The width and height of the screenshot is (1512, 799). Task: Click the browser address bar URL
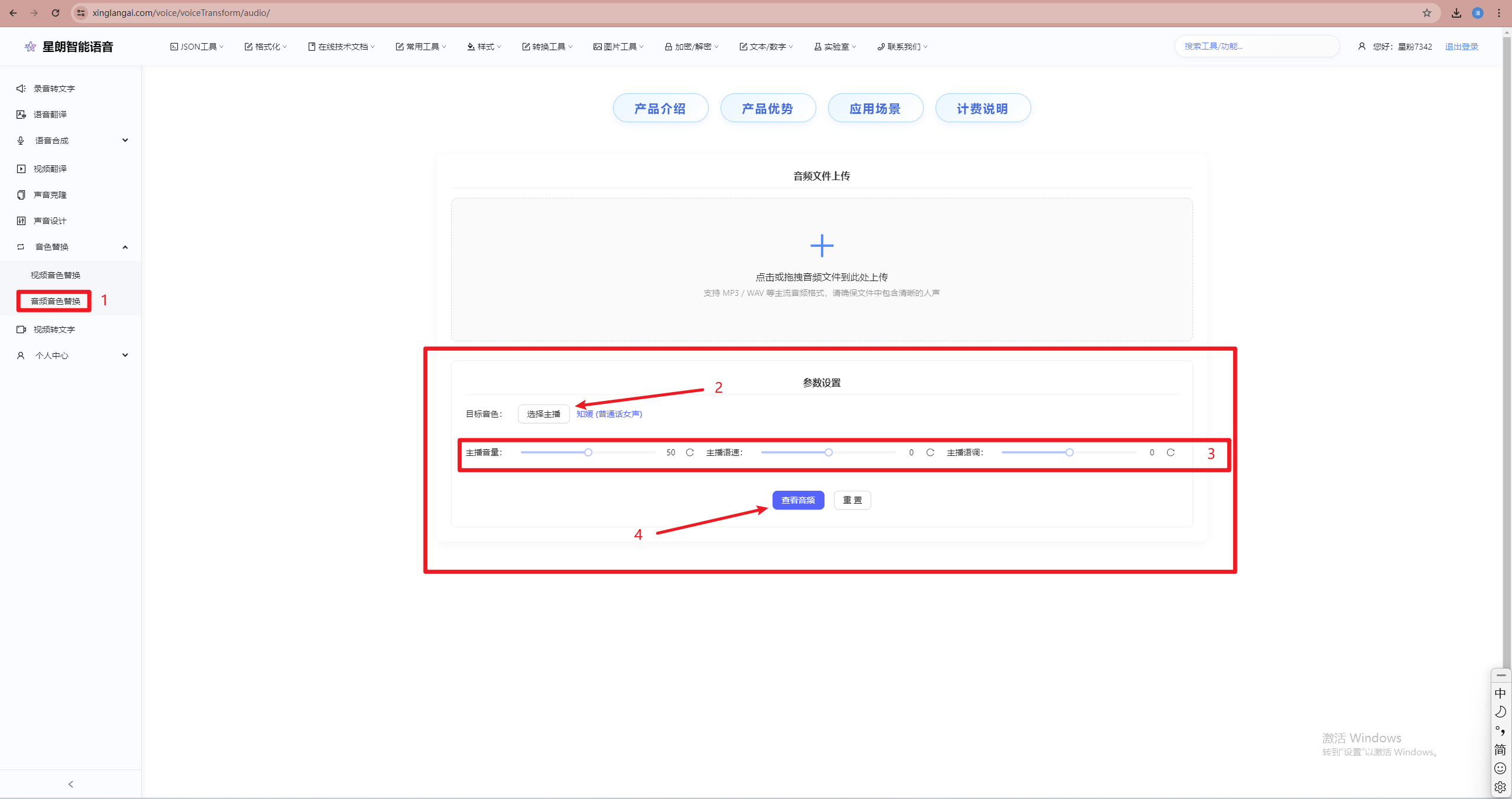click(181, 12)
